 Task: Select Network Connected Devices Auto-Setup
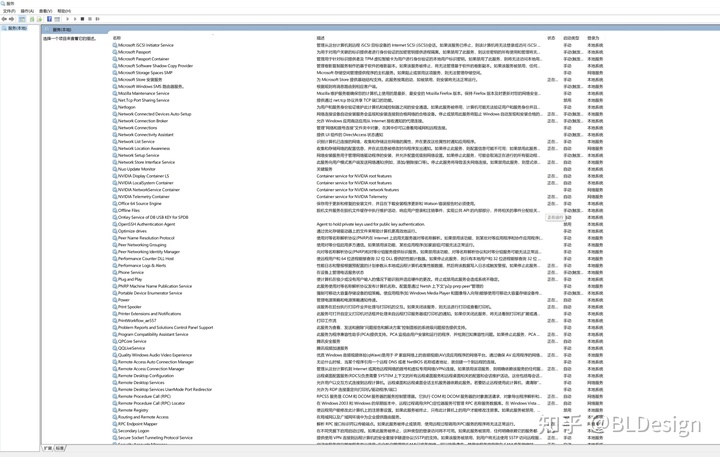154,114
